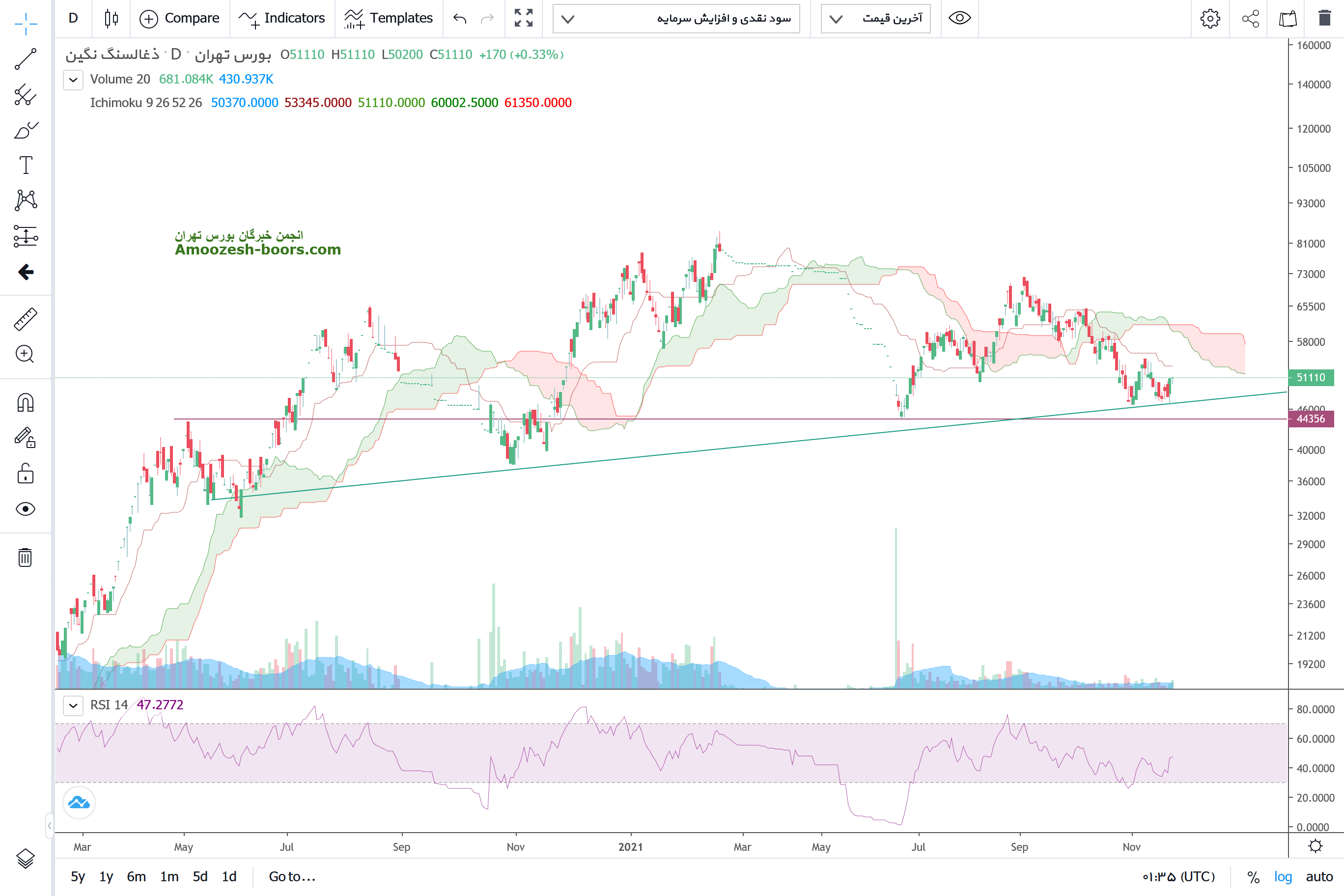Screen dimensions: 1344x896
Task: Open the measure ruler tool
Action: [25, 319]
